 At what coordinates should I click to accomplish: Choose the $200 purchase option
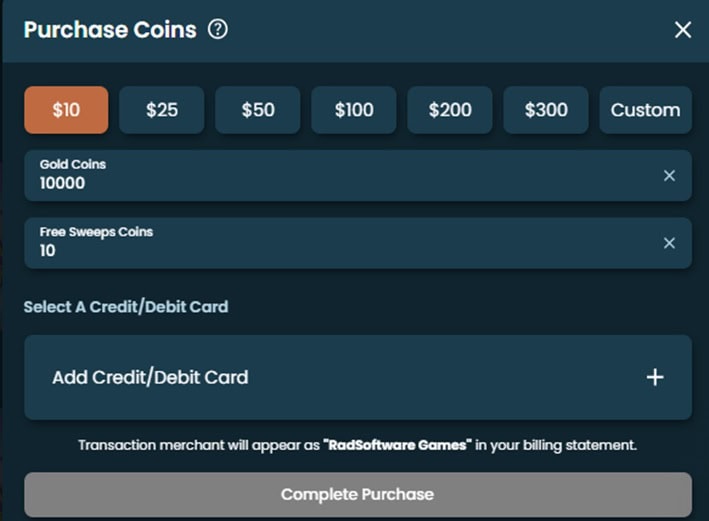[x=450, y=110]
